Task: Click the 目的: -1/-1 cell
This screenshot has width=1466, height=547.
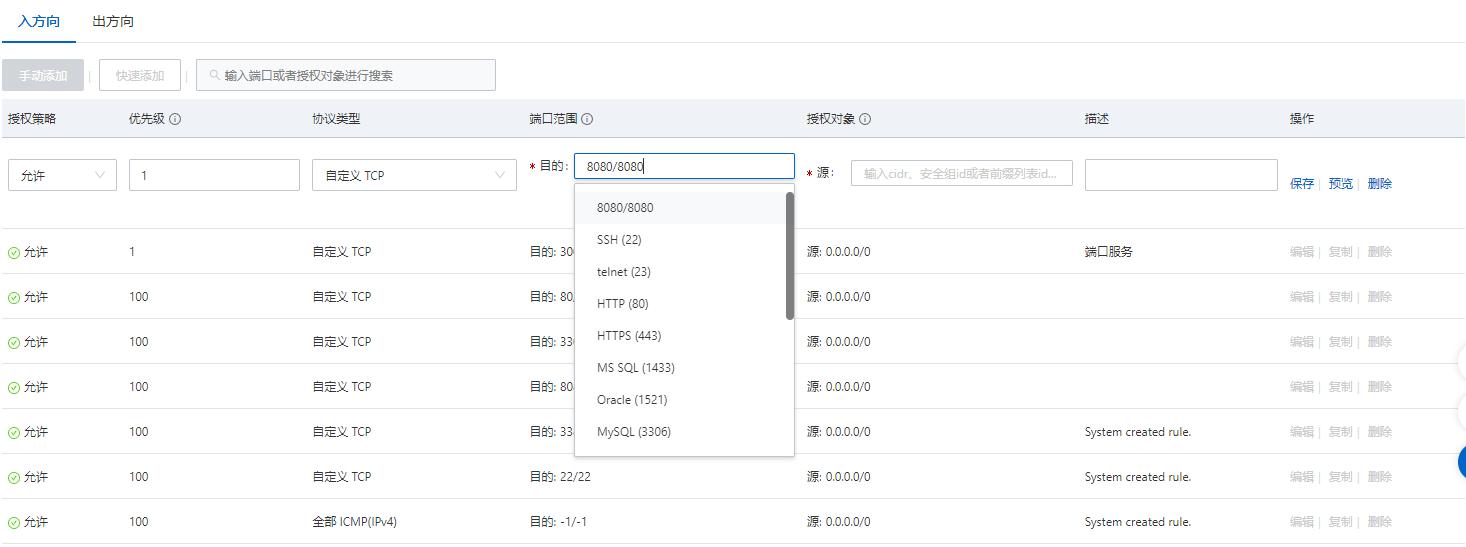Action: (560, 522)
